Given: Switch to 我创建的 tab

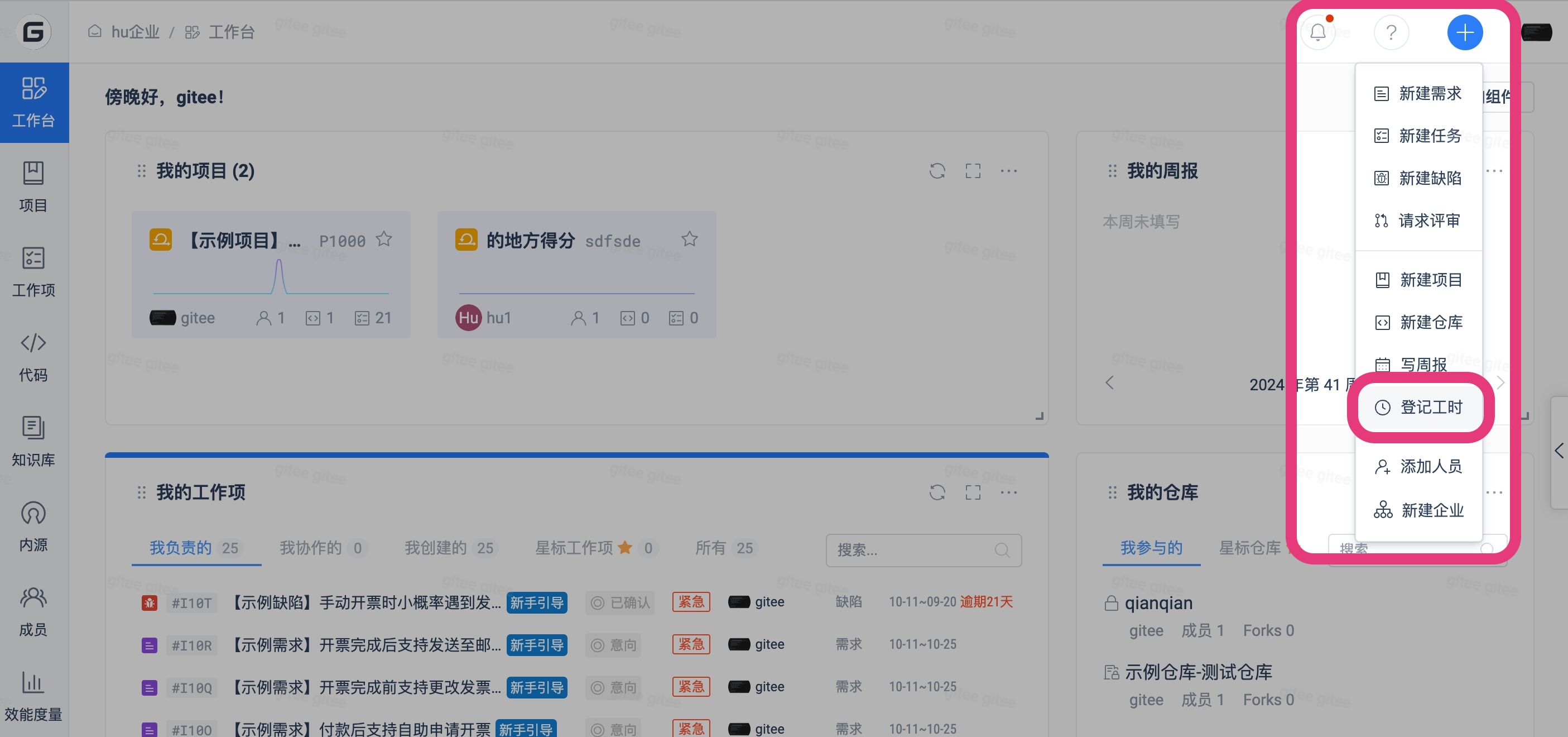Looking at the screenshot, I should click(x=450, y=548).
